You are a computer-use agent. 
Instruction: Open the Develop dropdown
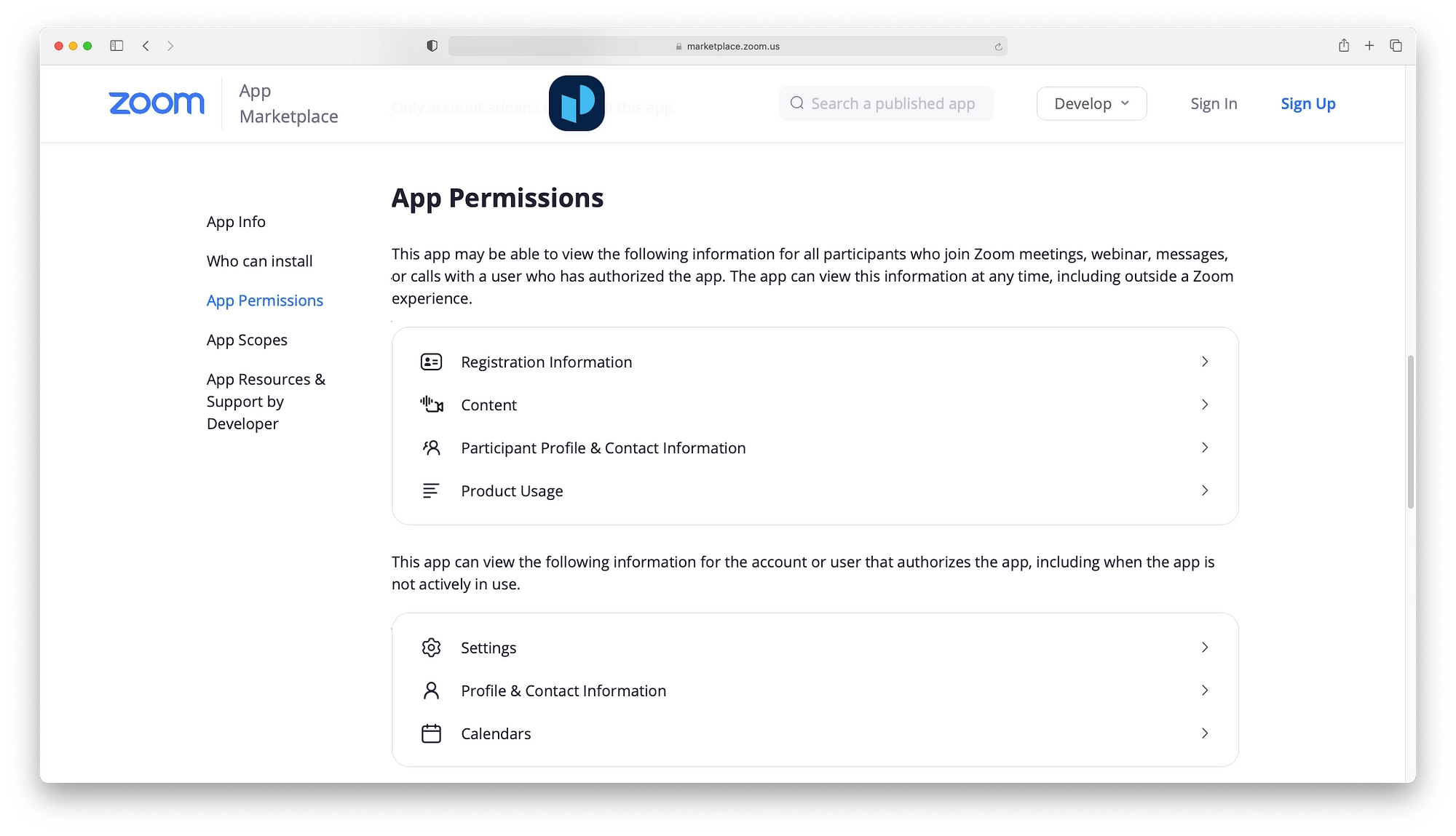(1091, 103)
